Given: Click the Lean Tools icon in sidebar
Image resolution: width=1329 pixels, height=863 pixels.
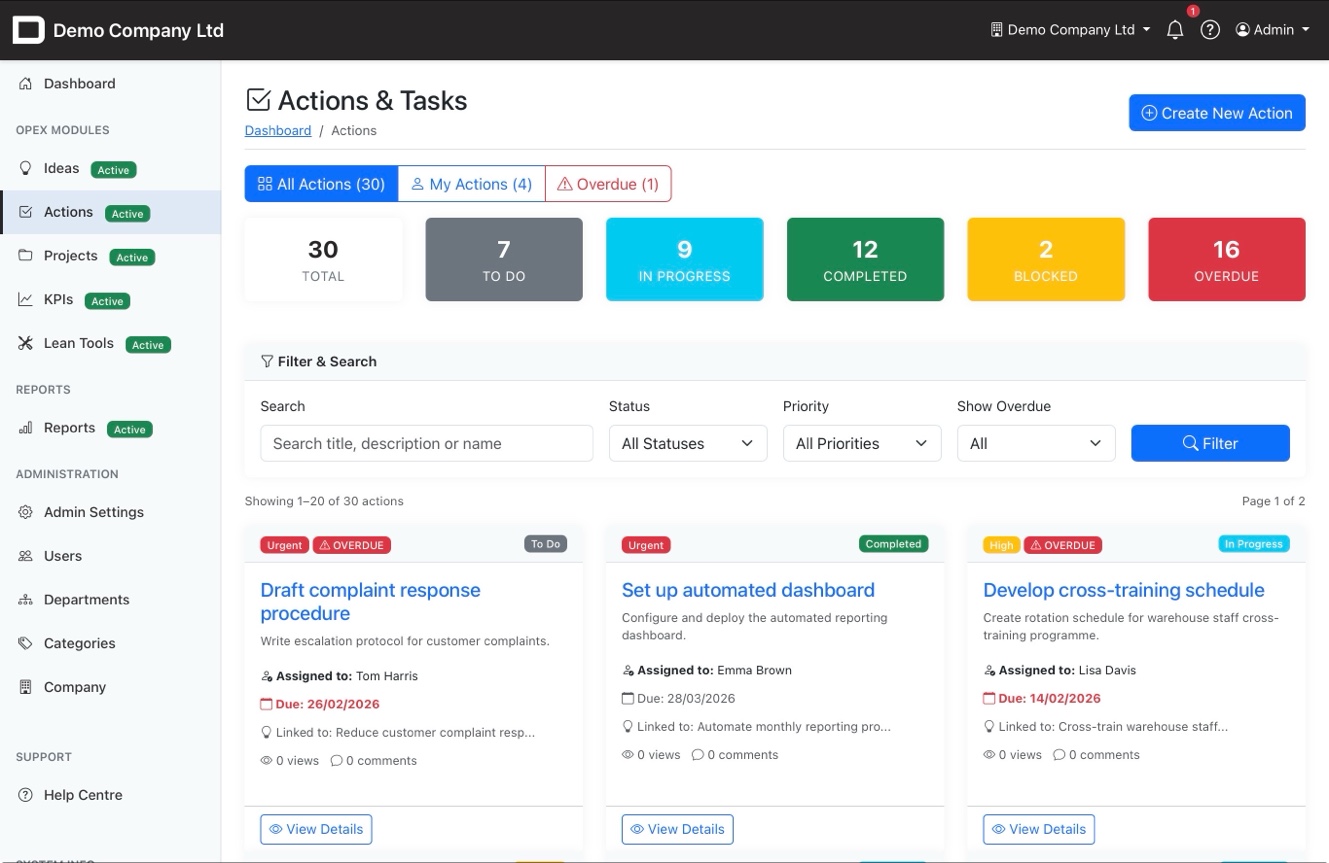Looking at the screenshot, I should pos(25,343).
